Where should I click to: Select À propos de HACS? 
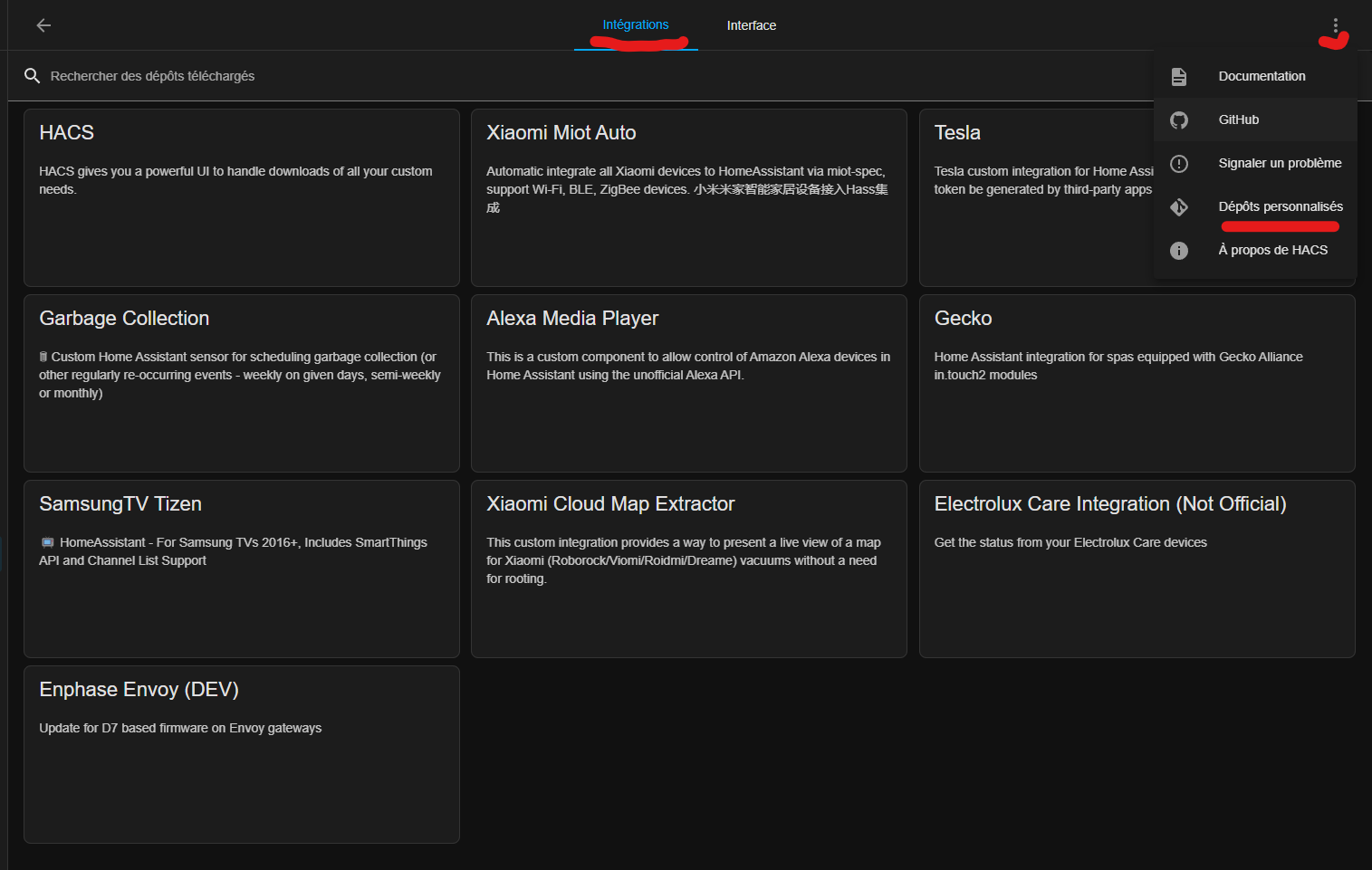(x=1255, y=250)
